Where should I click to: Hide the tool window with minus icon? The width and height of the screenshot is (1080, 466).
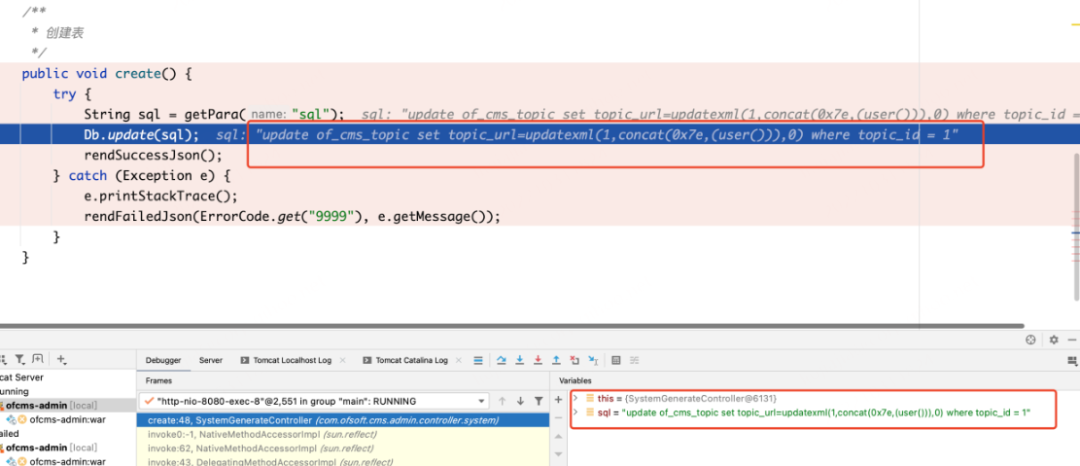pos(1072,339)
